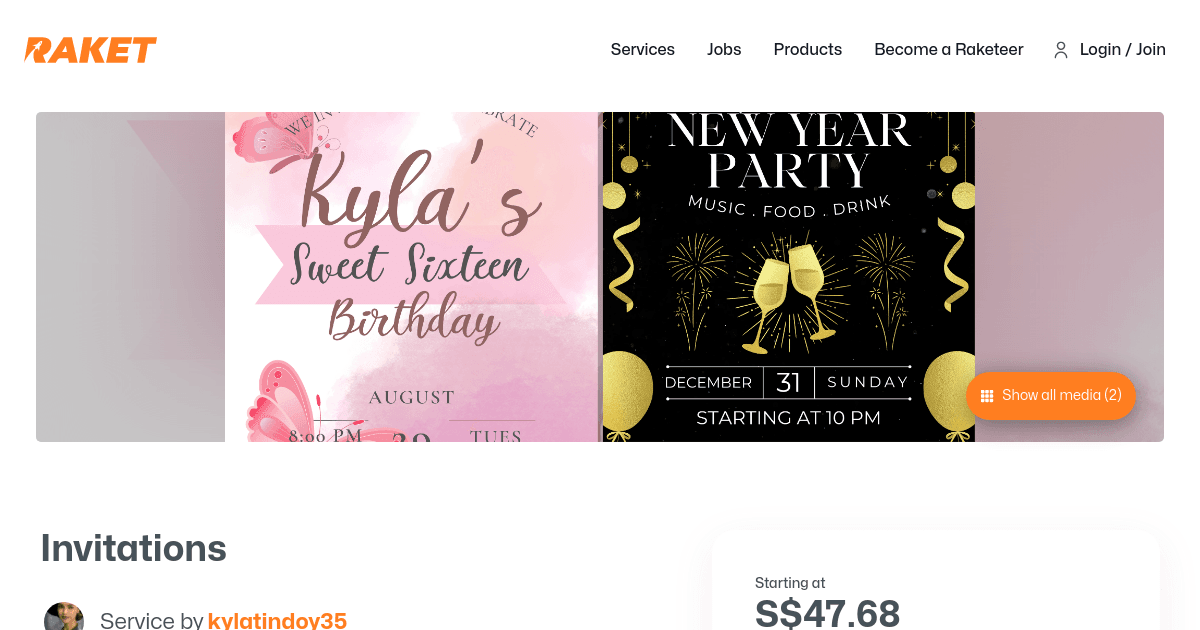Click Login / Join at top right
Screen dimensions: 1200x630
coord(1122,49)
